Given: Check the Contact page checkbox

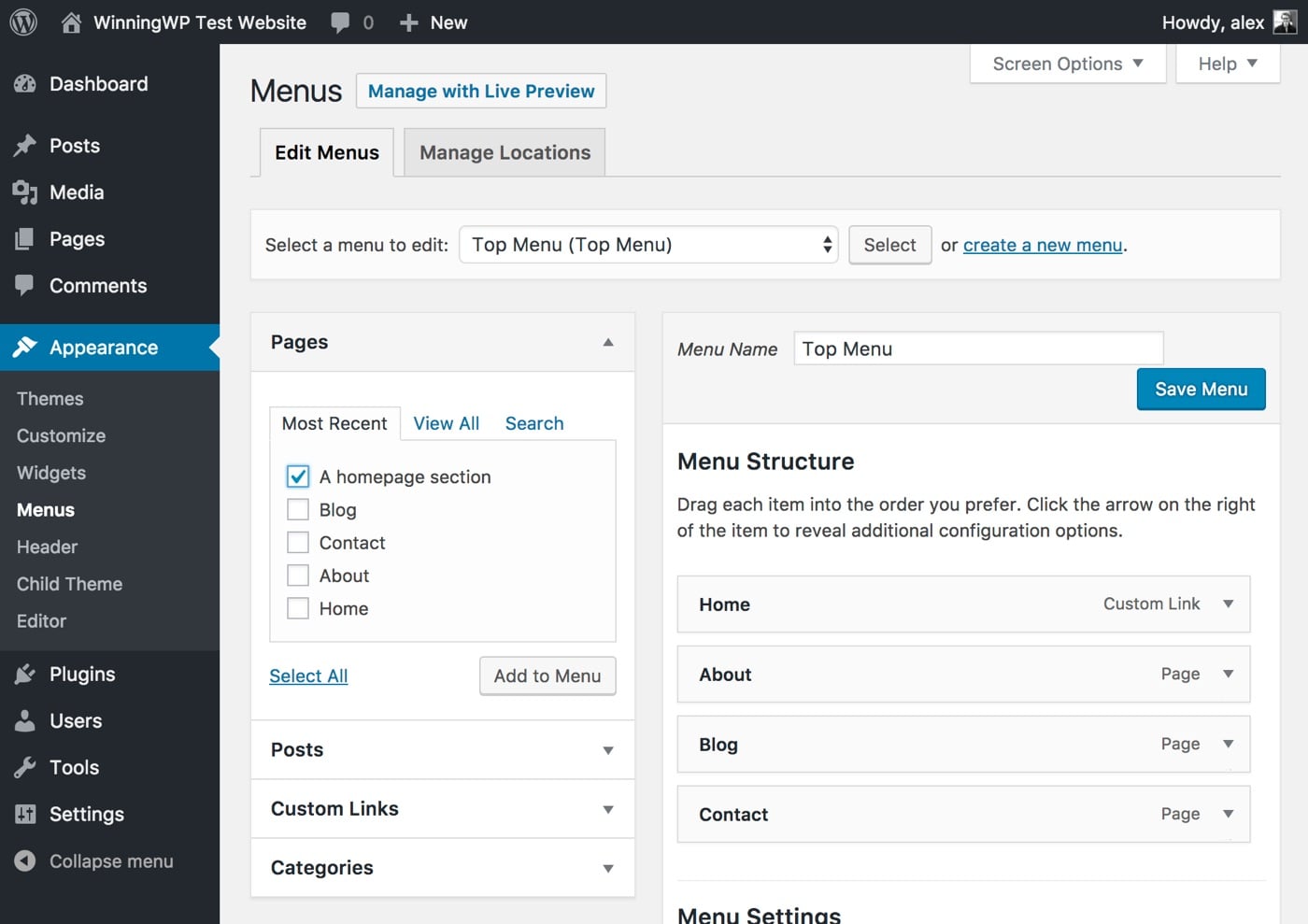Looking at the screenshot, I should pos(298,543).
